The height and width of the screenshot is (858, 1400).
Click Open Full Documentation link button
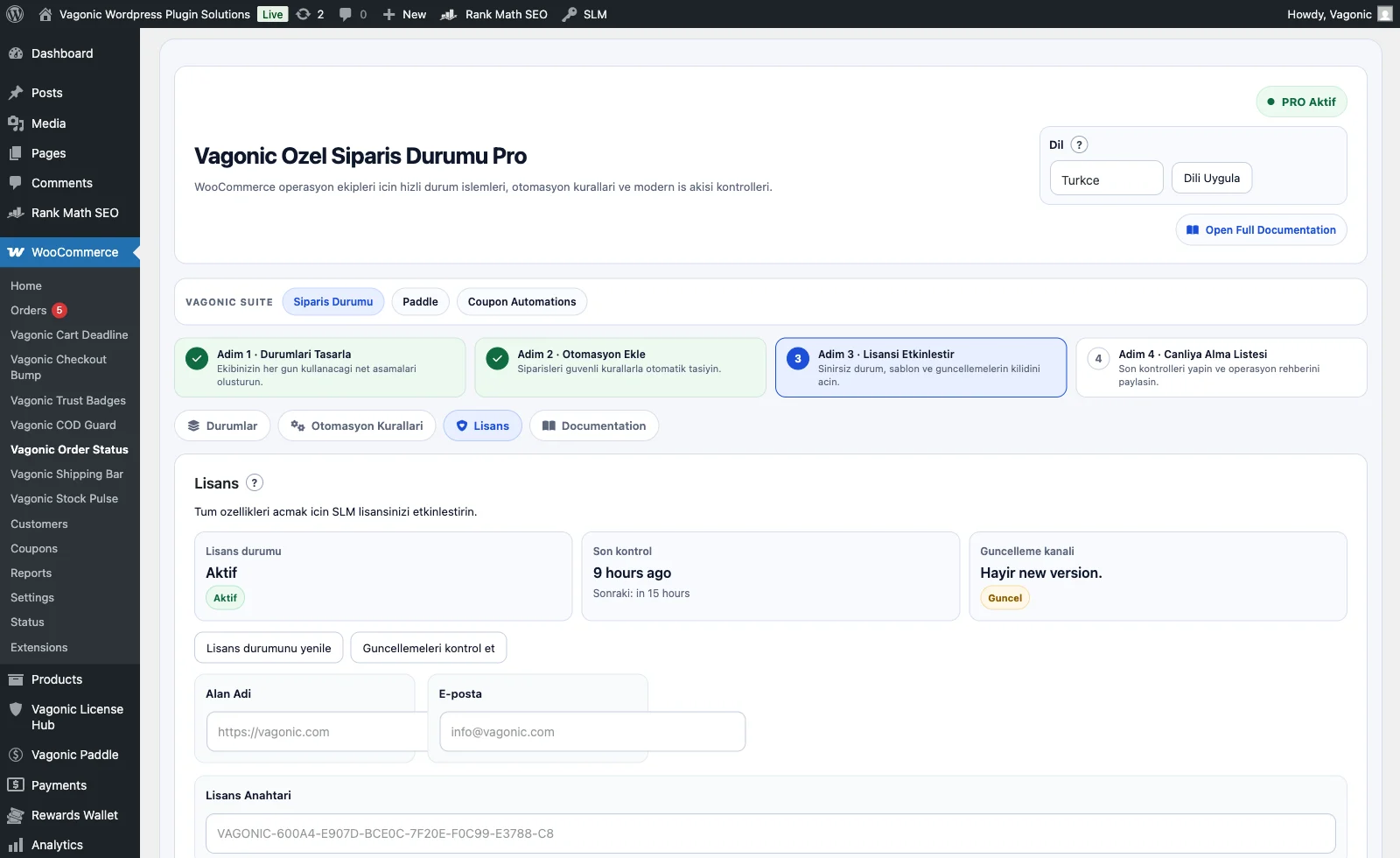point(1261,229)
